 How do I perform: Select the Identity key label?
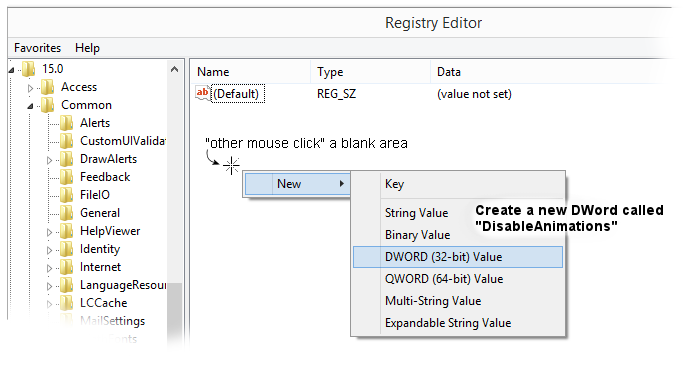tap(100, 249)
